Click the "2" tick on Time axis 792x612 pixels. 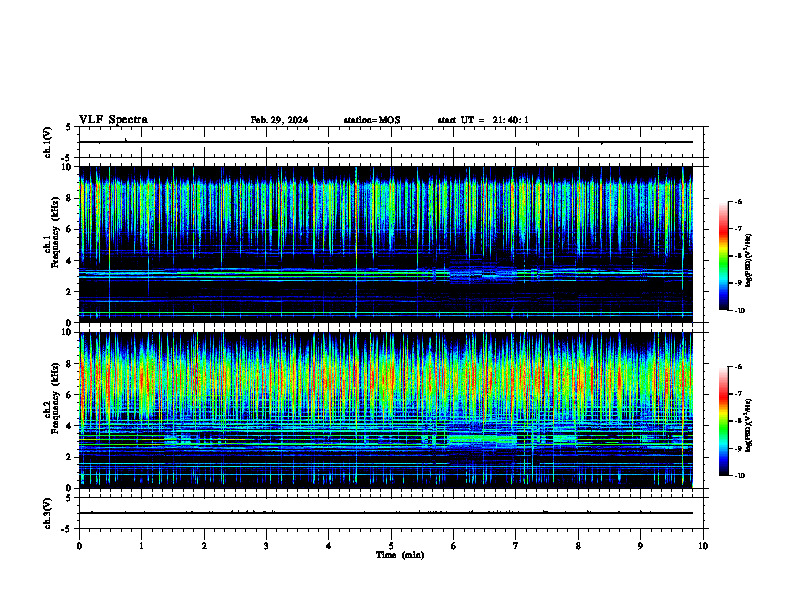coord(204,546)
